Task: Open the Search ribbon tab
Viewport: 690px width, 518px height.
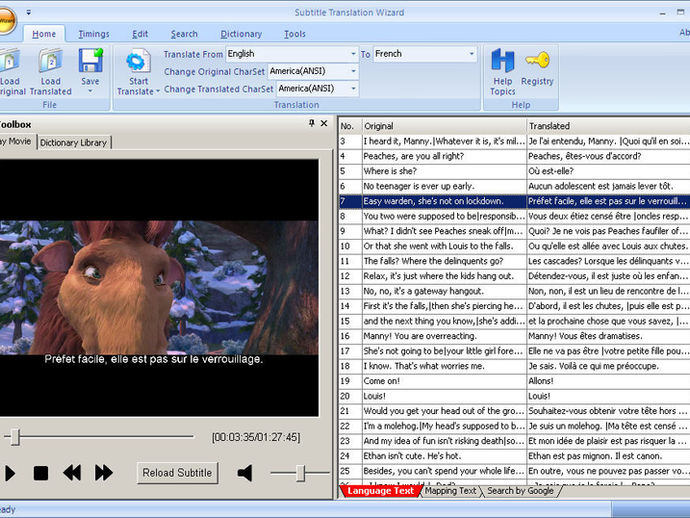Action: [x=184, y=34]
